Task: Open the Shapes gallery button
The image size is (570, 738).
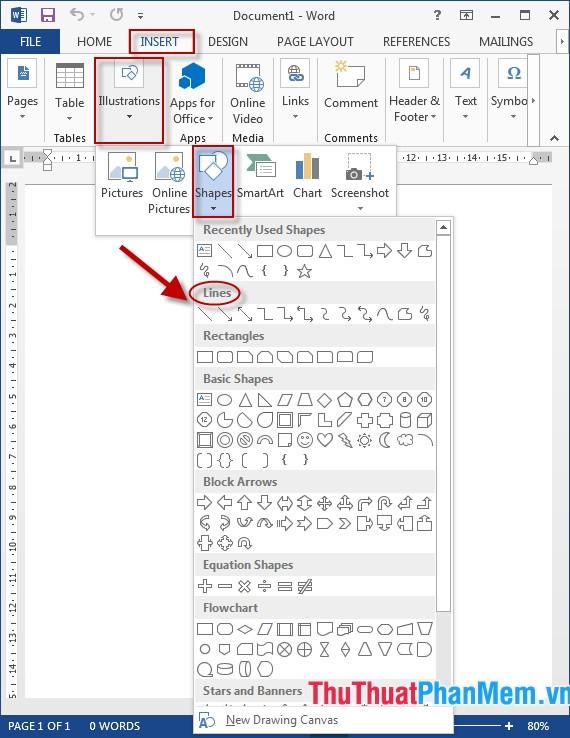Action: pos(213,181)
